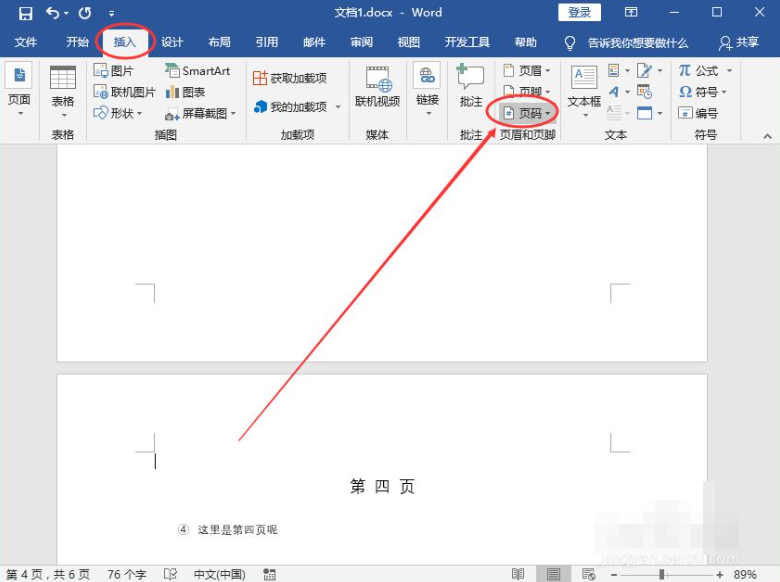Add a comment with 批注
Viewport: 780px width, 582px height.
[x=470, y=86]
